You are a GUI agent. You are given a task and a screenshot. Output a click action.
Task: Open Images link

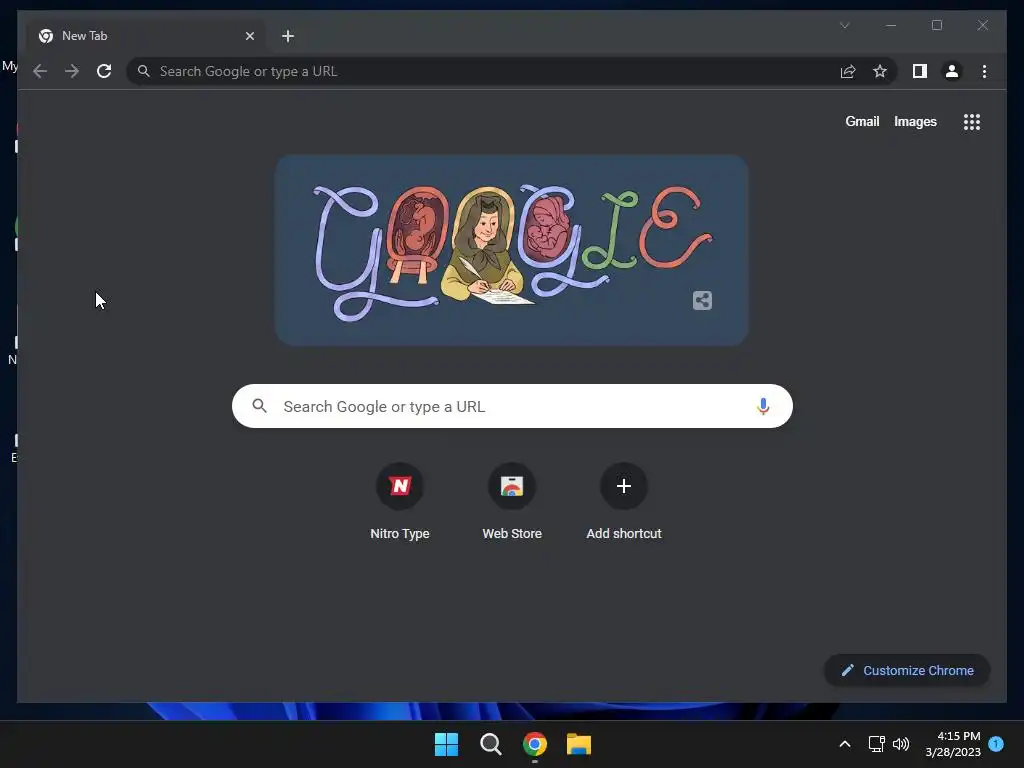pos(915,121)
